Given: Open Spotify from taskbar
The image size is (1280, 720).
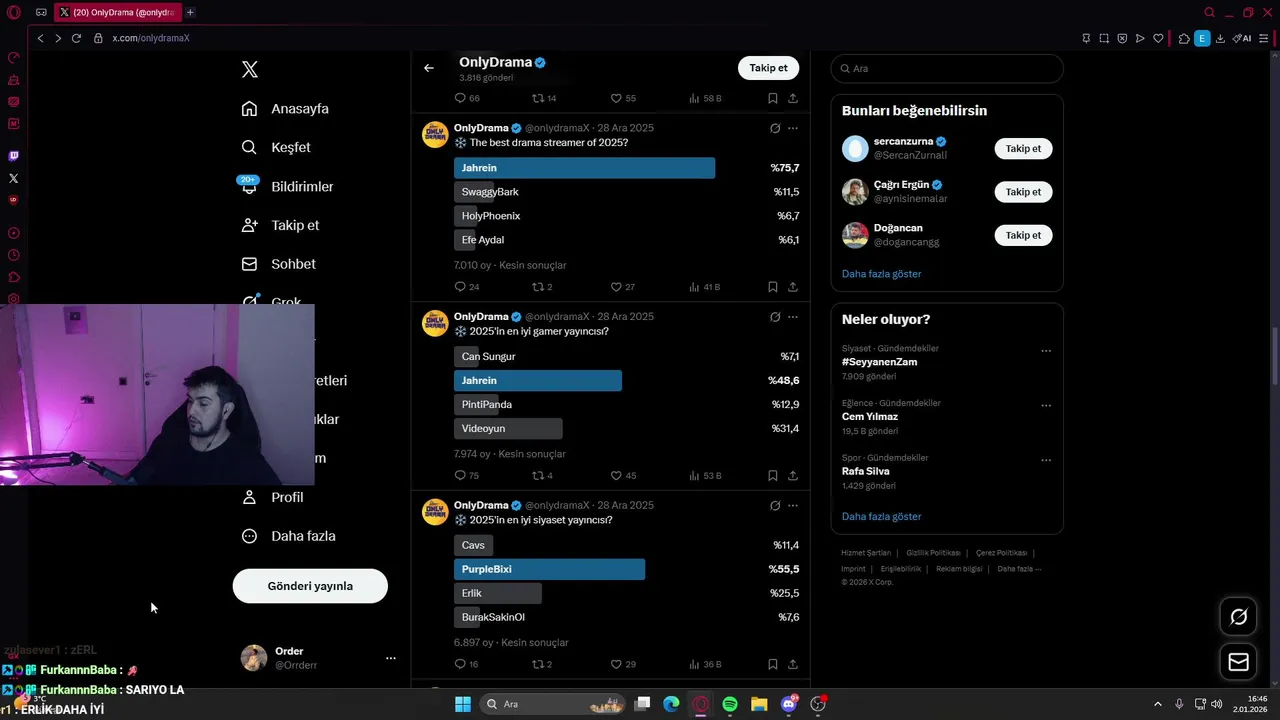Looking at the screenshot, I should [x=730, y=704].
